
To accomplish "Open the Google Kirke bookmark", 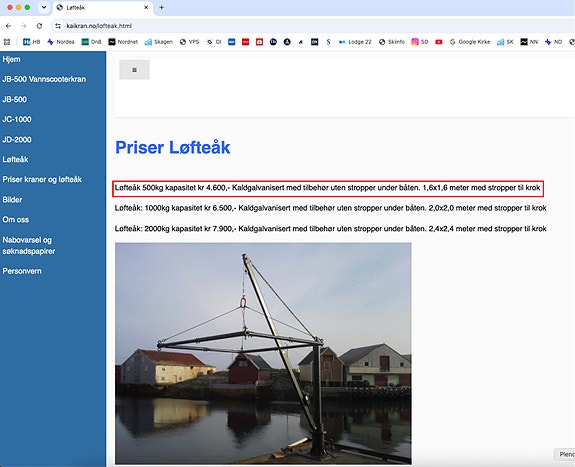I will pyautogui.click(x=470, y=42).
